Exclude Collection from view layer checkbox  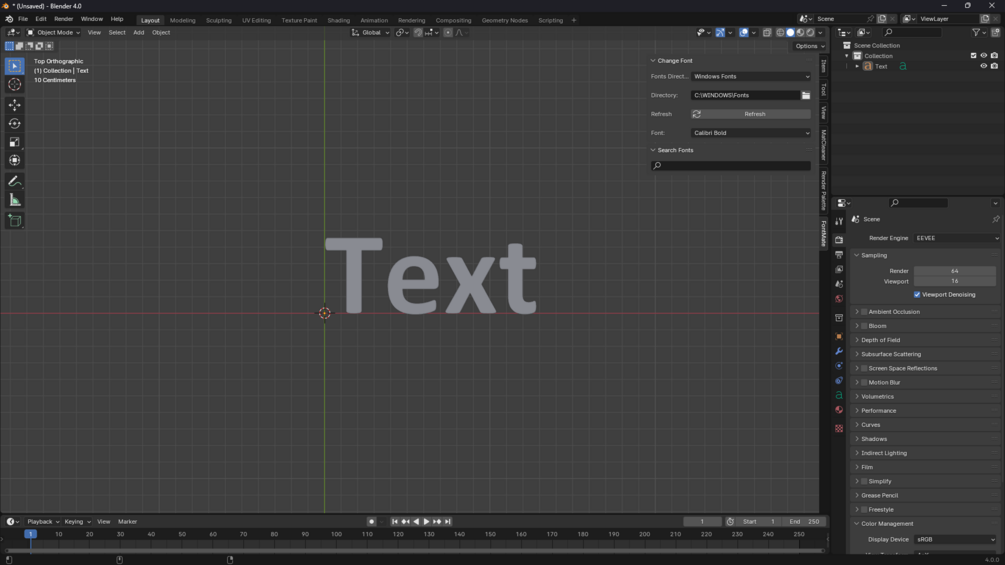(x=974, y=56)
